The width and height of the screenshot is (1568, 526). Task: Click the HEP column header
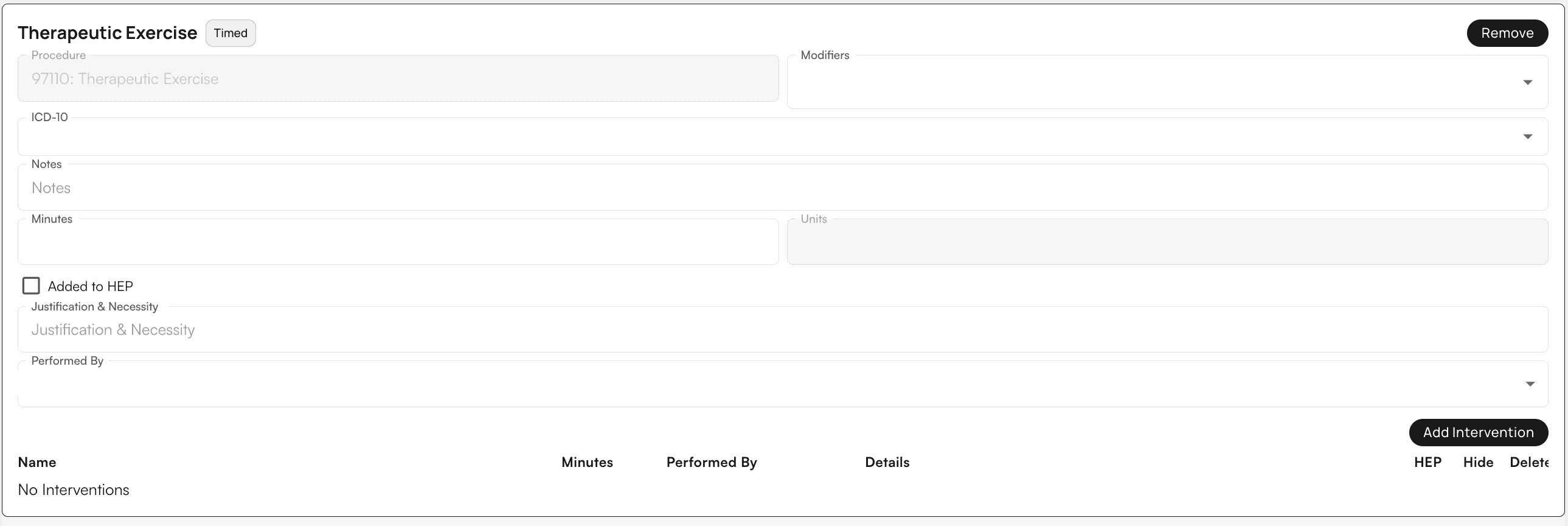[1428, 462]
